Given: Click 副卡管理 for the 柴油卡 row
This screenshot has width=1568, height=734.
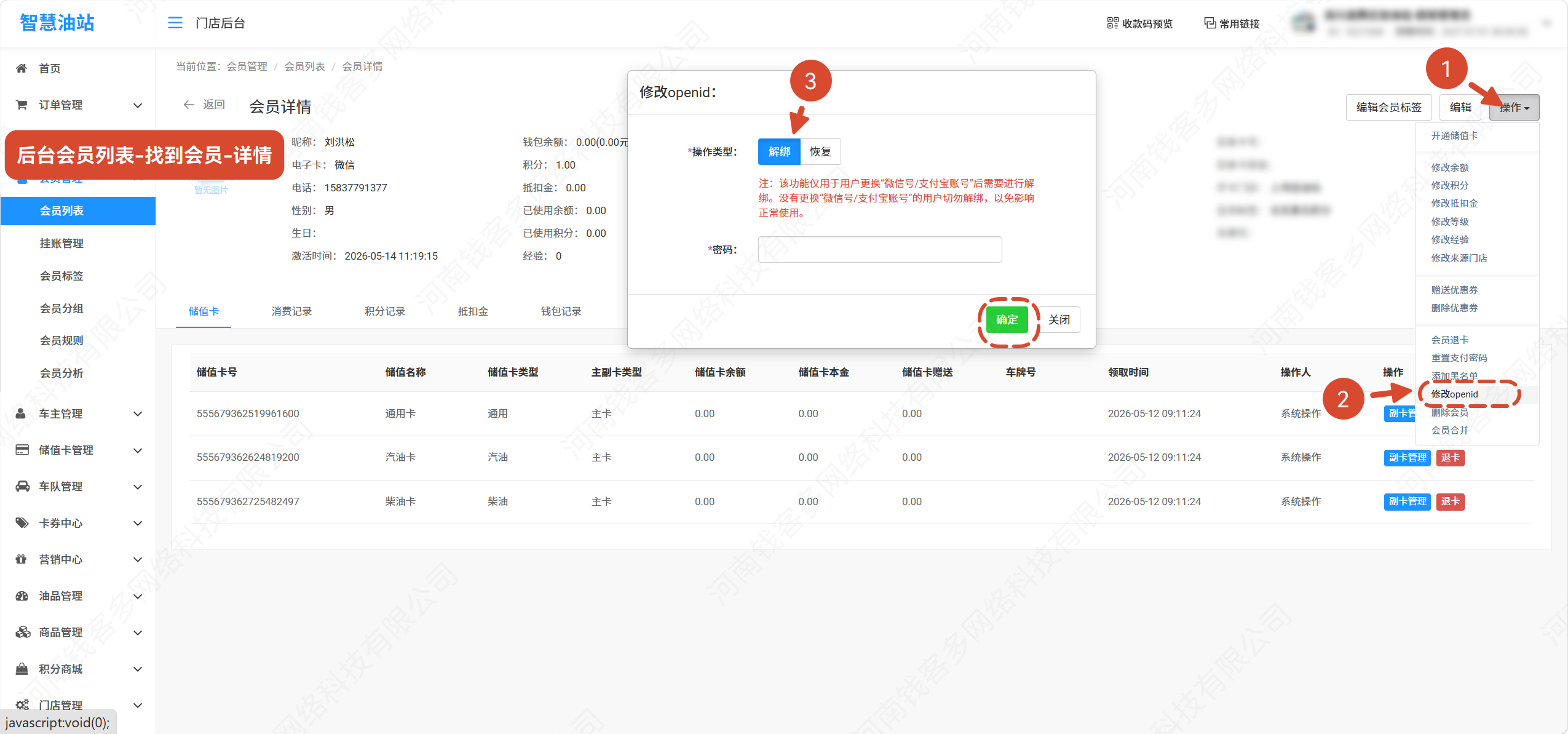Looking at the screenshot, I should (x=1408, y=501).
